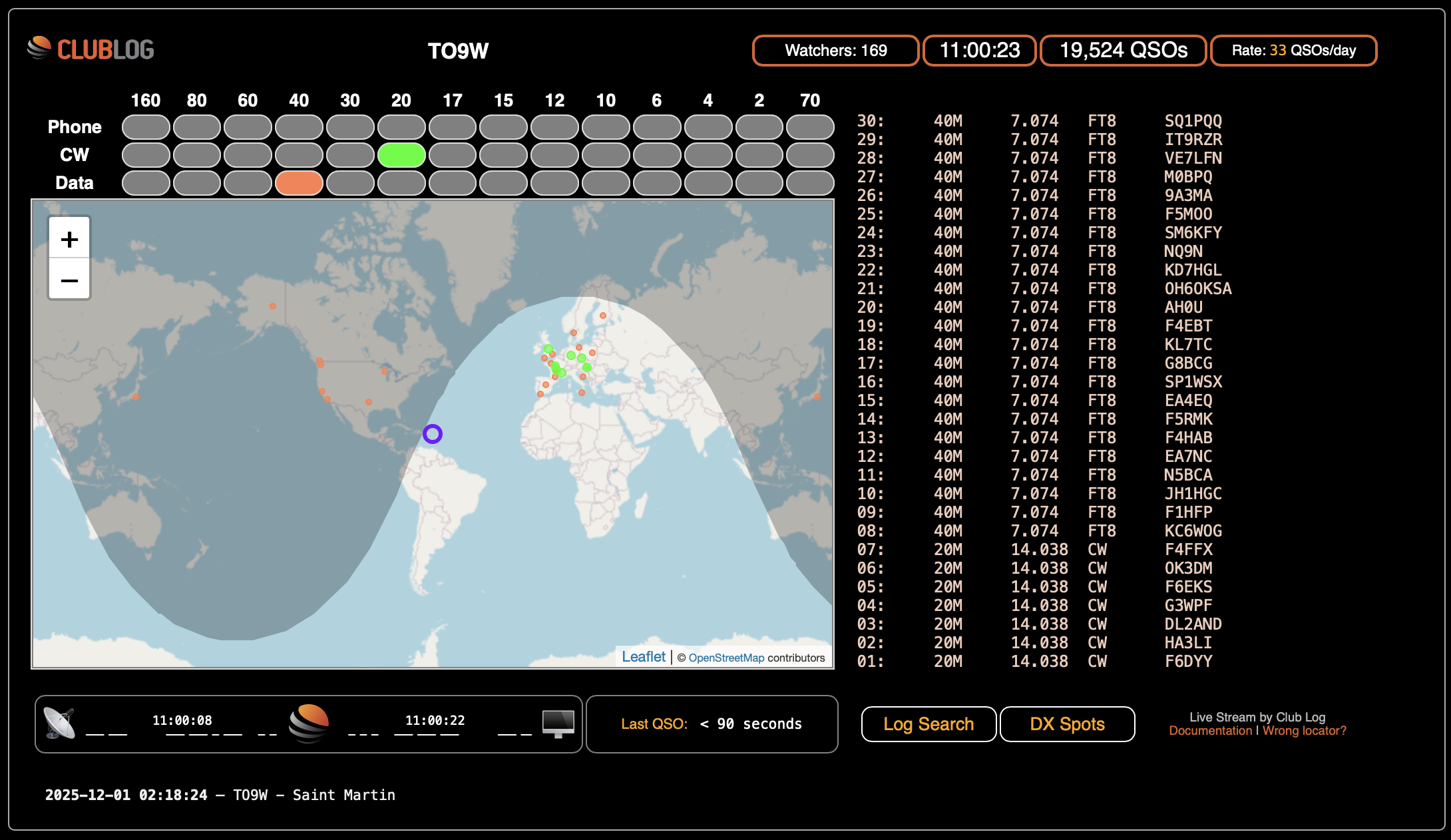The image size is (1451, 840).
Task: Click the satellite dish icon
Action: (x=59, y=724)
